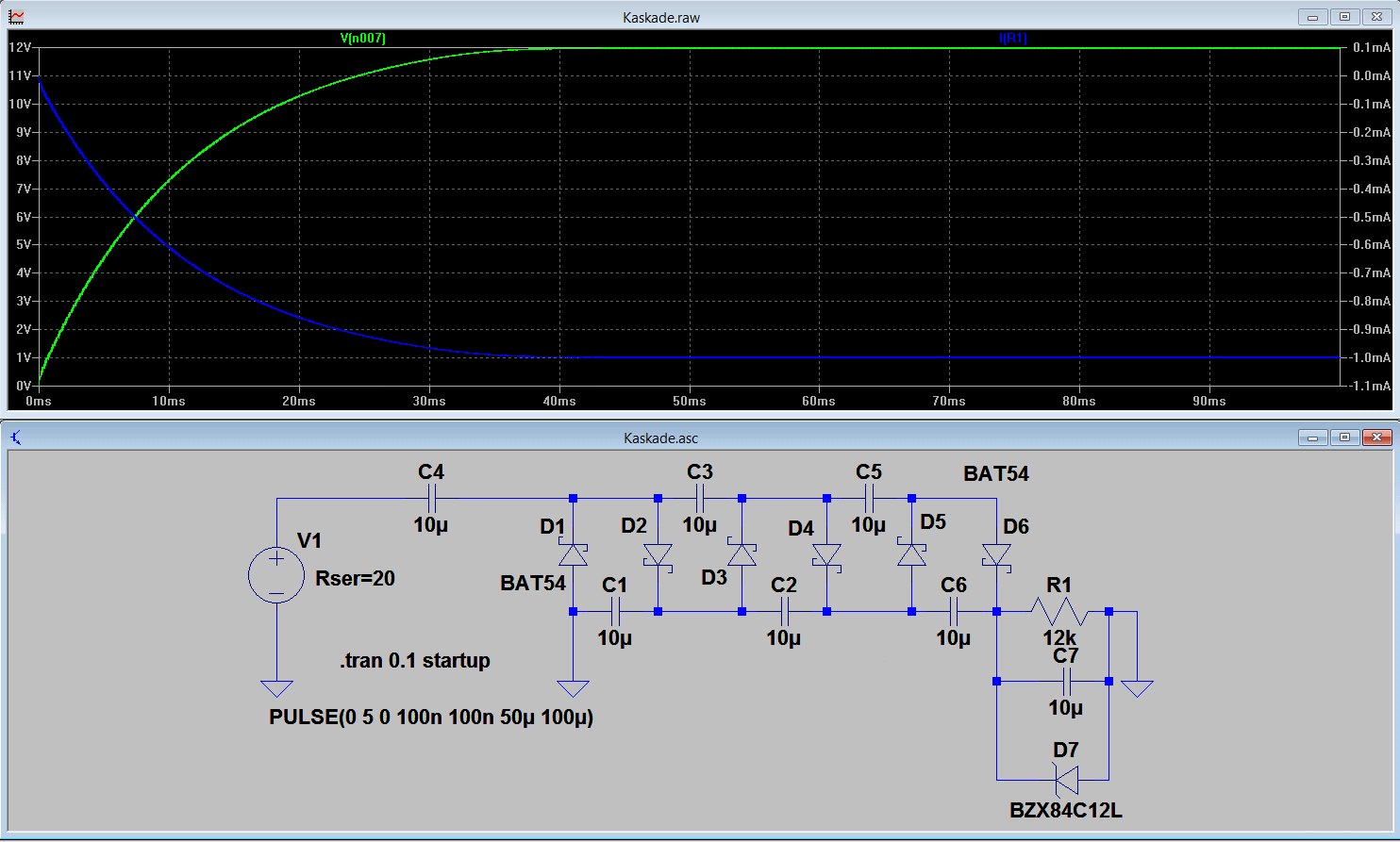Click the -0.5mA right axis label
1400x842 pixels.
point(1370,217)
